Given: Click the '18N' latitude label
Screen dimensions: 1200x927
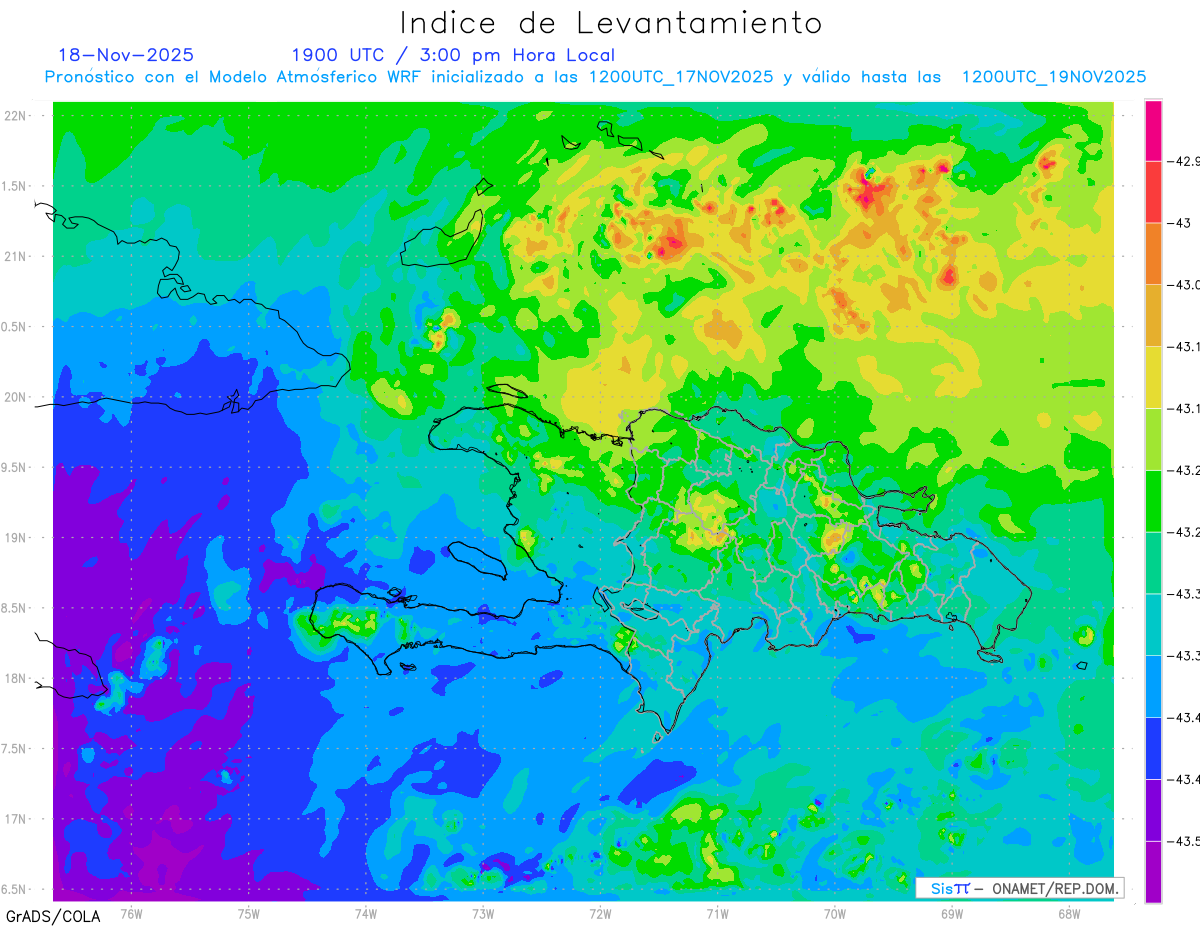Looking at the screenshot, I should tap(16, 678).
